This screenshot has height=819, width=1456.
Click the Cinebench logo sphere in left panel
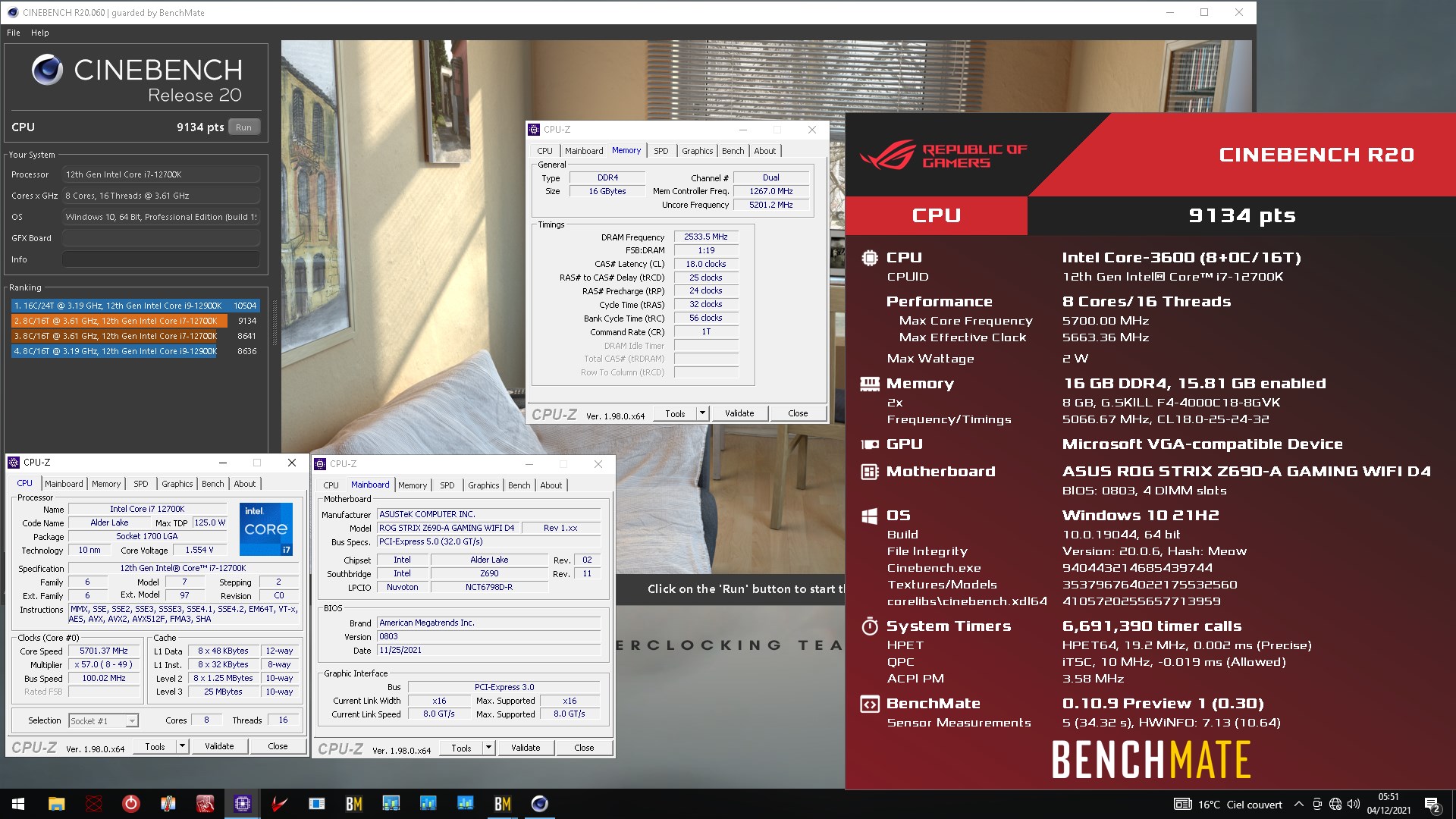[x=47, y=70]
